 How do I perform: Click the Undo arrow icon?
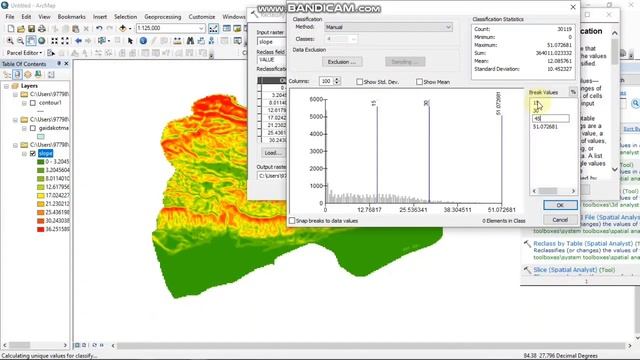pyautogui.click(x=99, y=29)
